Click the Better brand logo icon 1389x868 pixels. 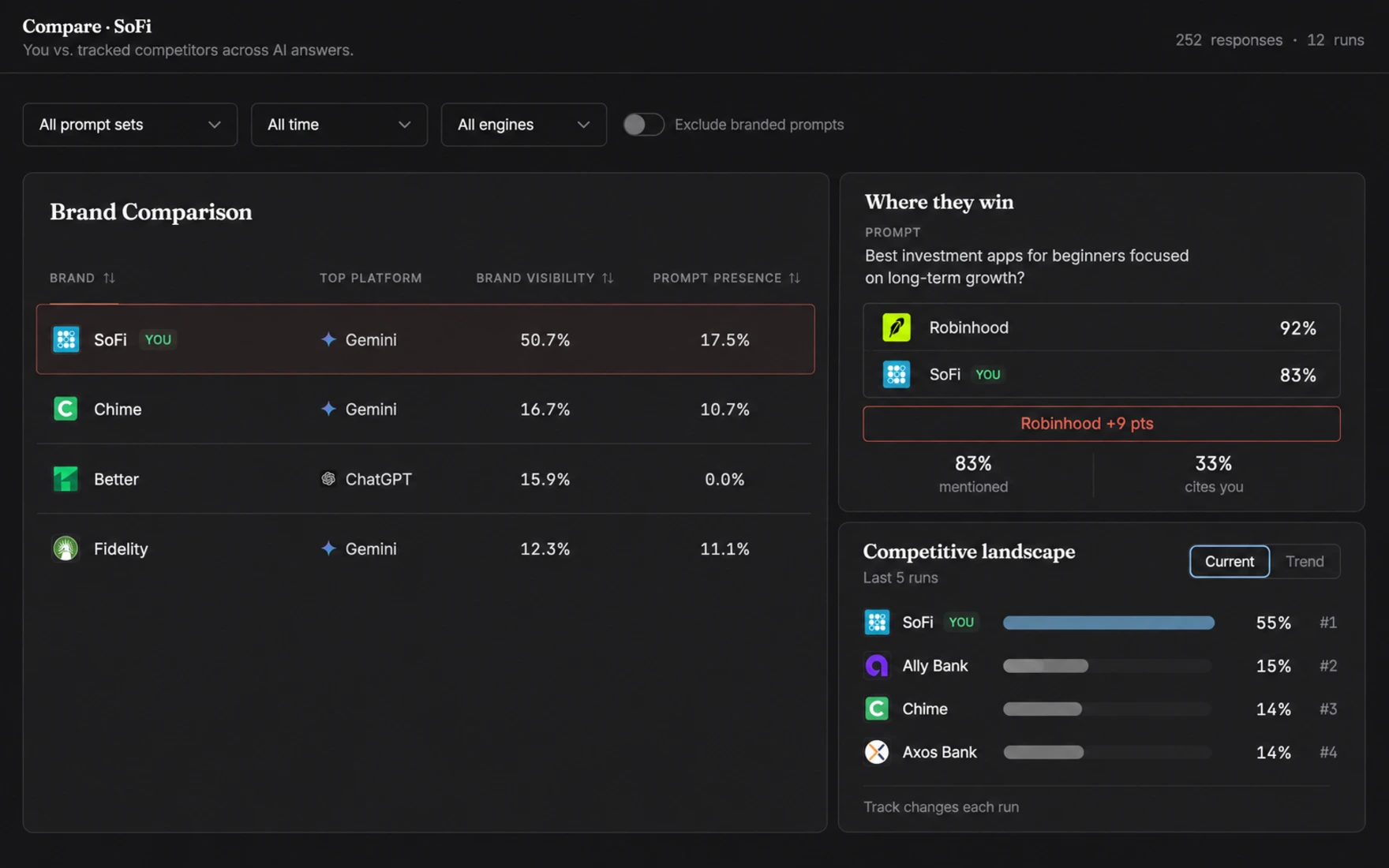point(66,479)
